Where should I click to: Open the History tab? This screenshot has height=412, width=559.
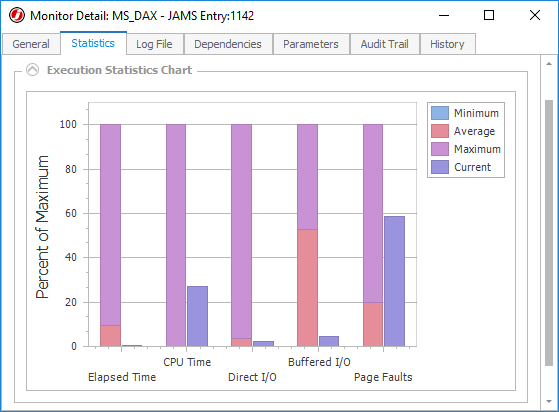click(x=447, y=44)
